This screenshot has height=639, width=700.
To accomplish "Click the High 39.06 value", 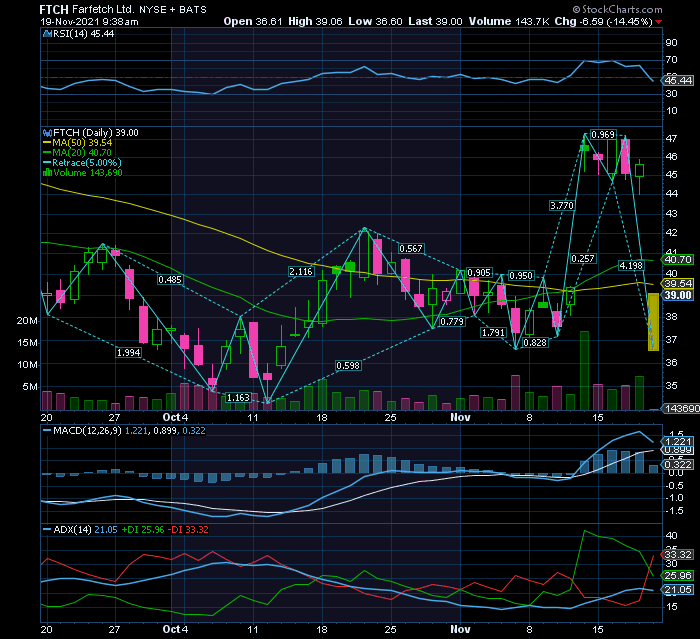I will (x=315, y=21).
